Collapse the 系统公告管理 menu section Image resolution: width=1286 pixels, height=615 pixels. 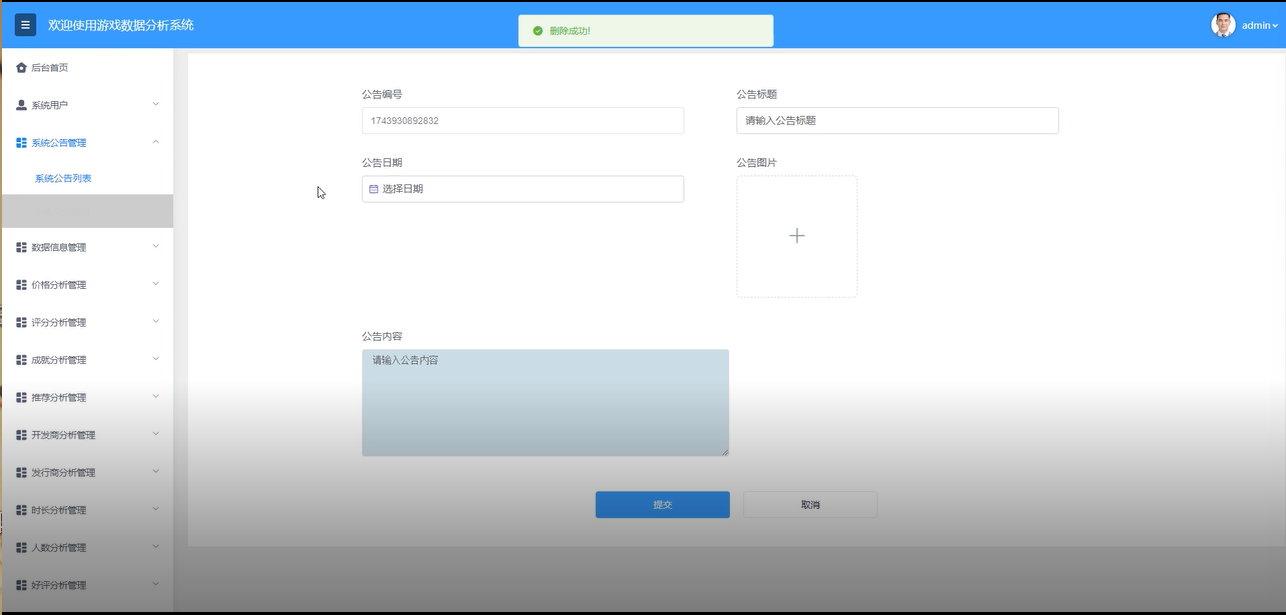87,142
